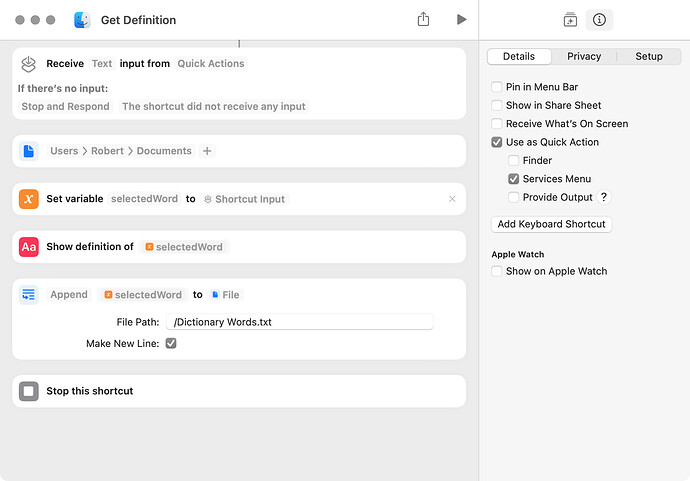
Task: Click the File variable token
Action: click(225, 295)
